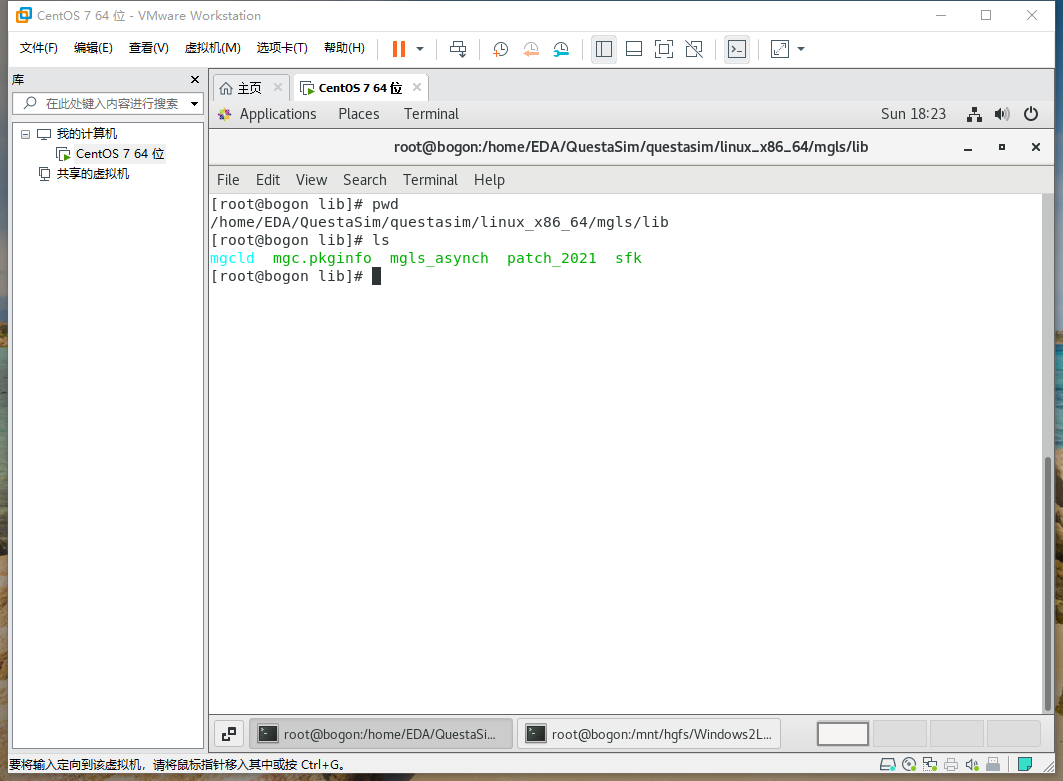1063x781 pixels.
Task: Toggle the thumbnail bar view button
Action: coord(634,49)
